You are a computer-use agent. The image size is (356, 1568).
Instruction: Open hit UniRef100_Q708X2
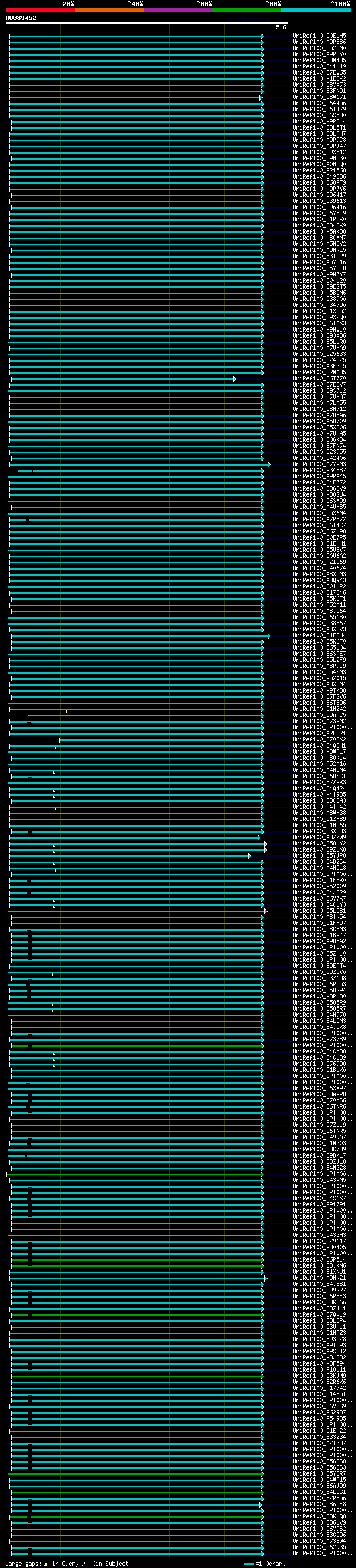[x=319, y=740]
